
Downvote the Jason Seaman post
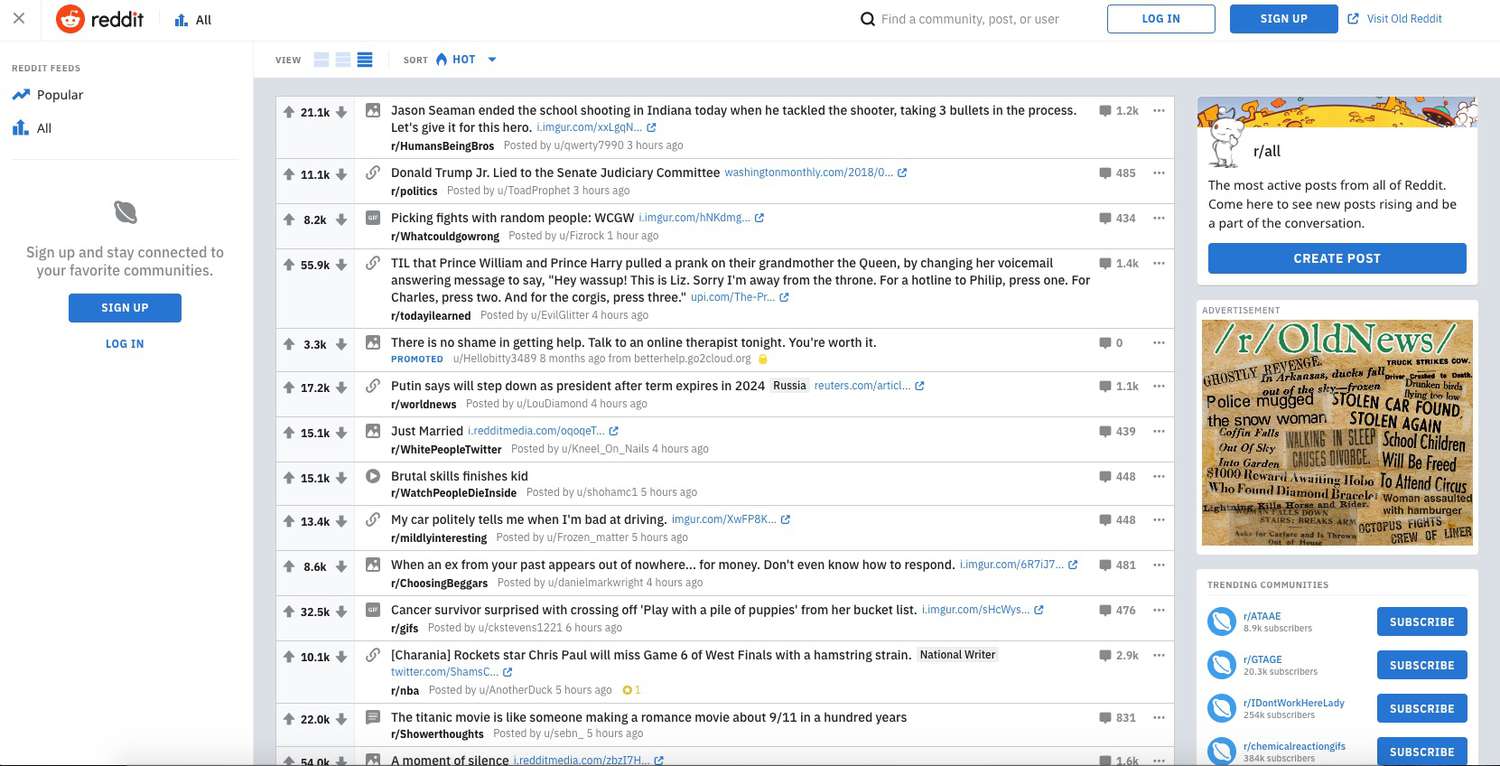pyautogui.click(x=341, y=113)
